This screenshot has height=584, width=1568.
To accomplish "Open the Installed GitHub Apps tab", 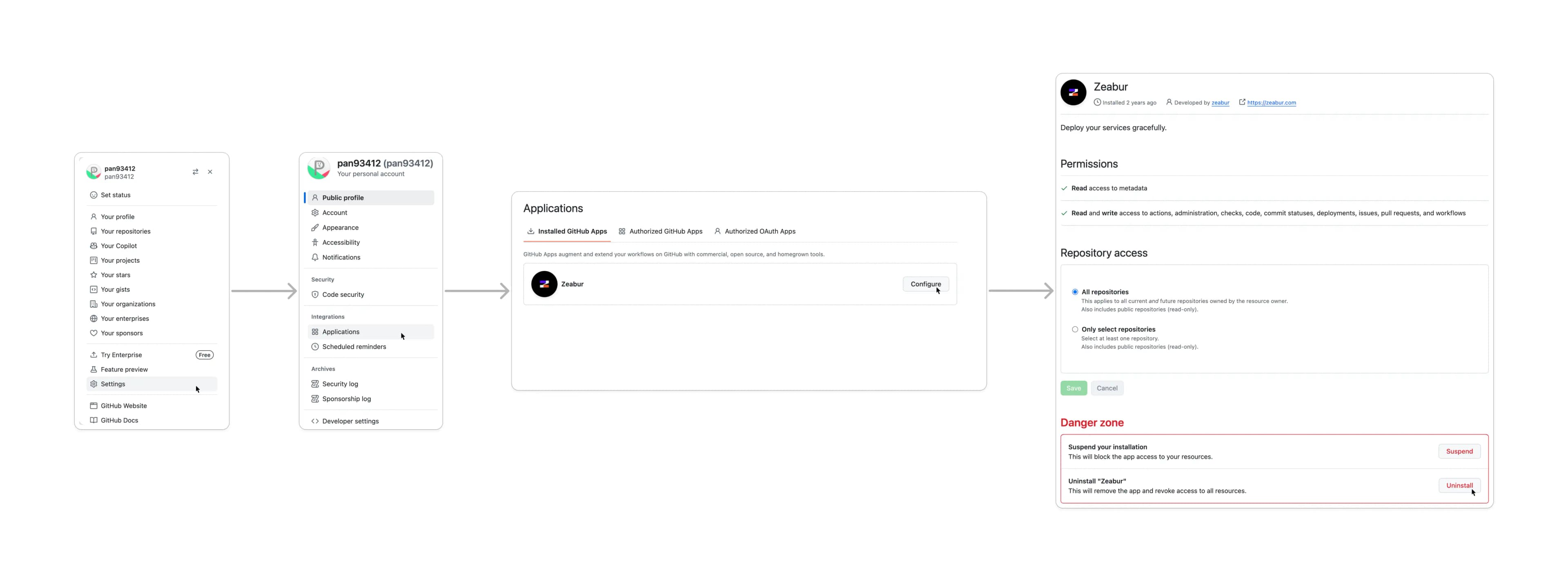I will point(567,232).
